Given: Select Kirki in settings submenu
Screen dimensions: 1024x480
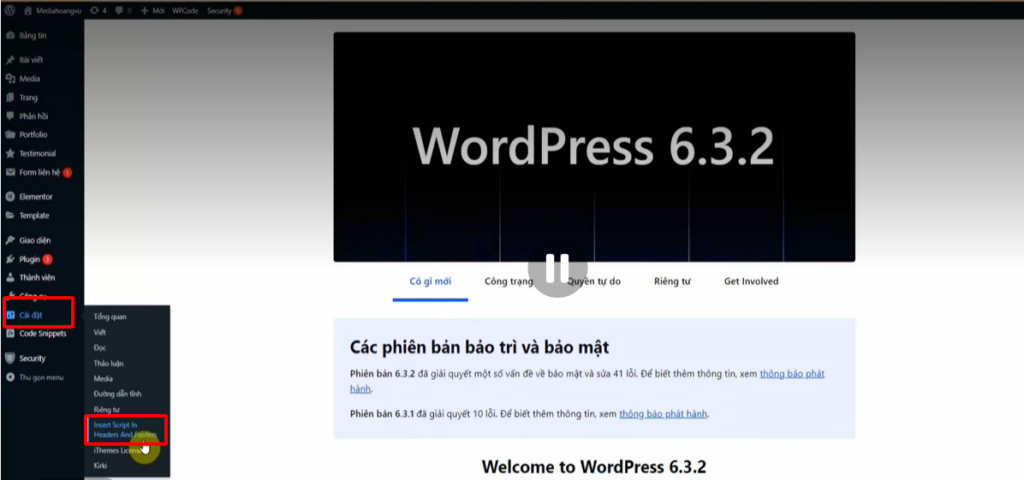Looking at the screenshot, I should click(x=100, y=466).
